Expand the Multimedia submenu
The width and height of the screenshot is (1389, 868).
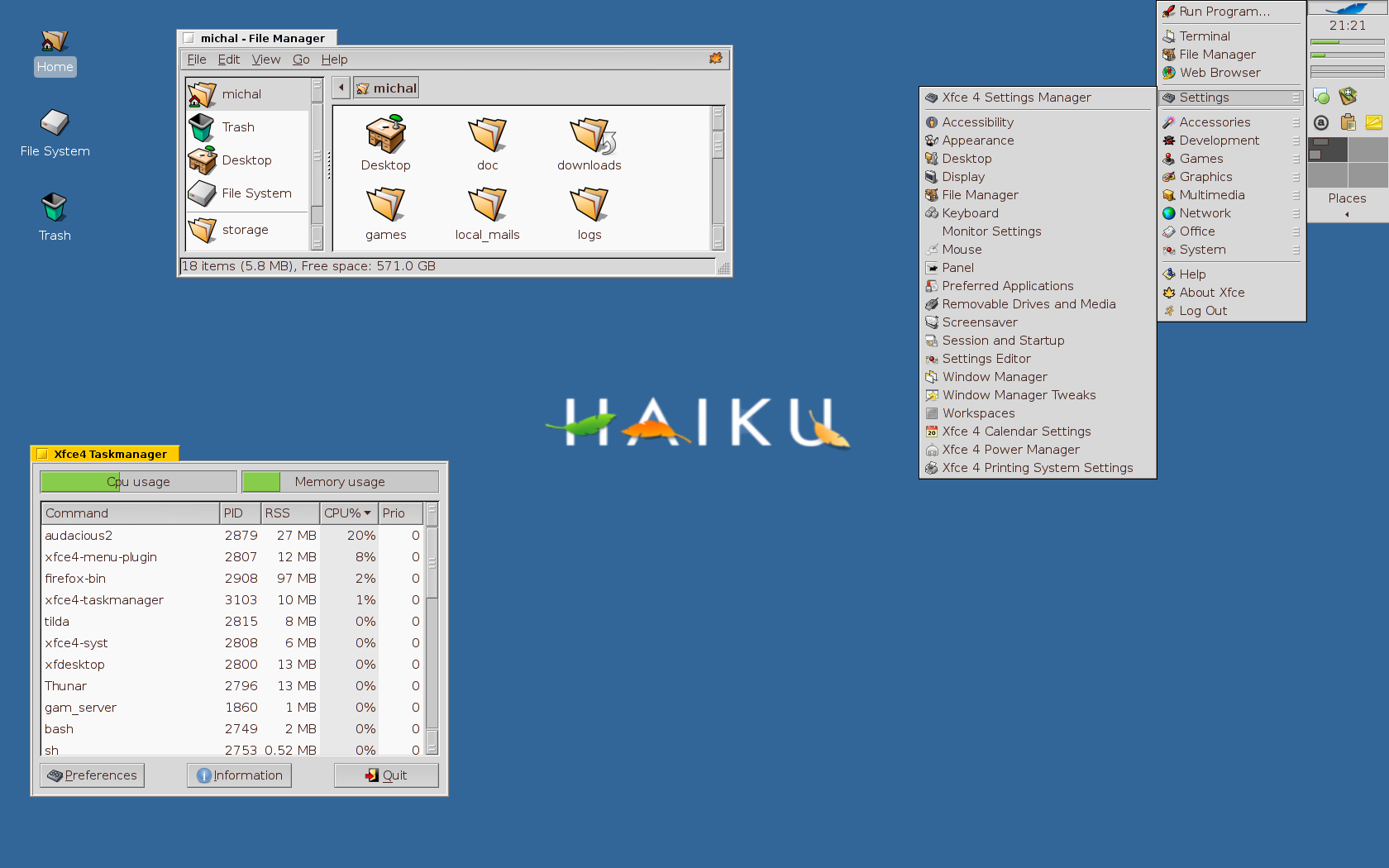(1231, 195)
